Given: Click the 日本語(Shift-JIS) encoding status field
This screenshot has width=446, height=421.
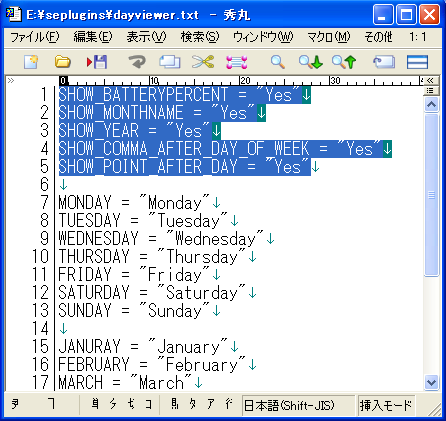Looking at the screenshot, I should click(x=298, y=405).
